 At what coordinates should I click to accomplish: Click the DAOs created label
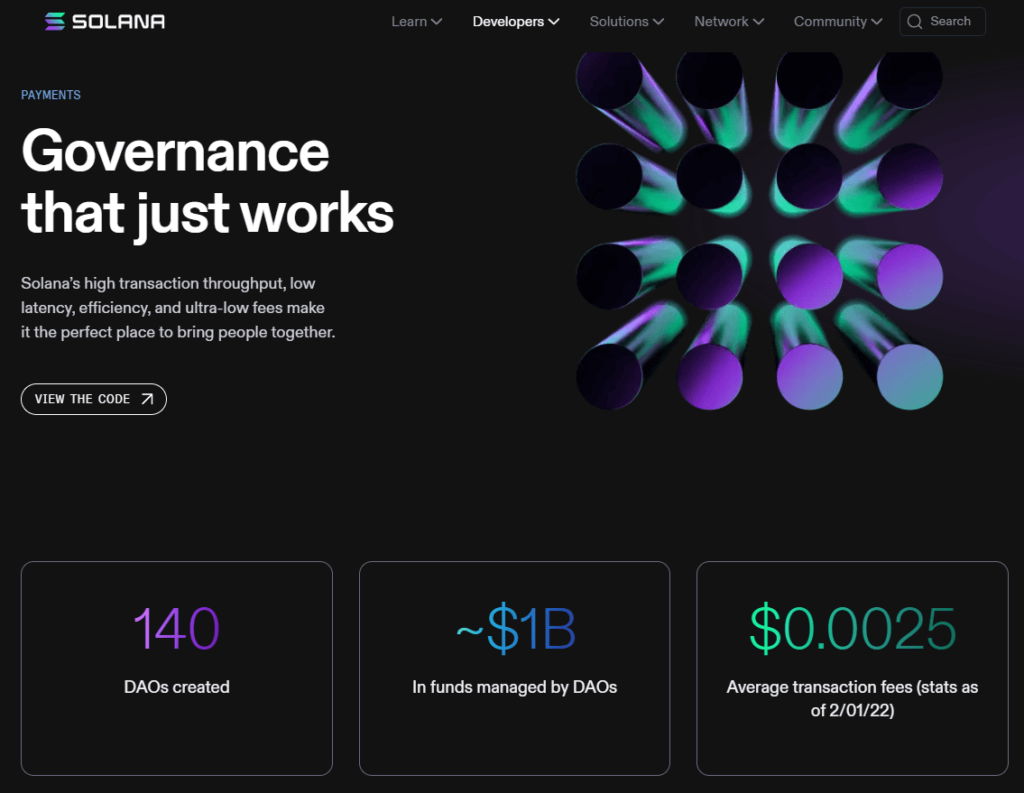[176, 687]
